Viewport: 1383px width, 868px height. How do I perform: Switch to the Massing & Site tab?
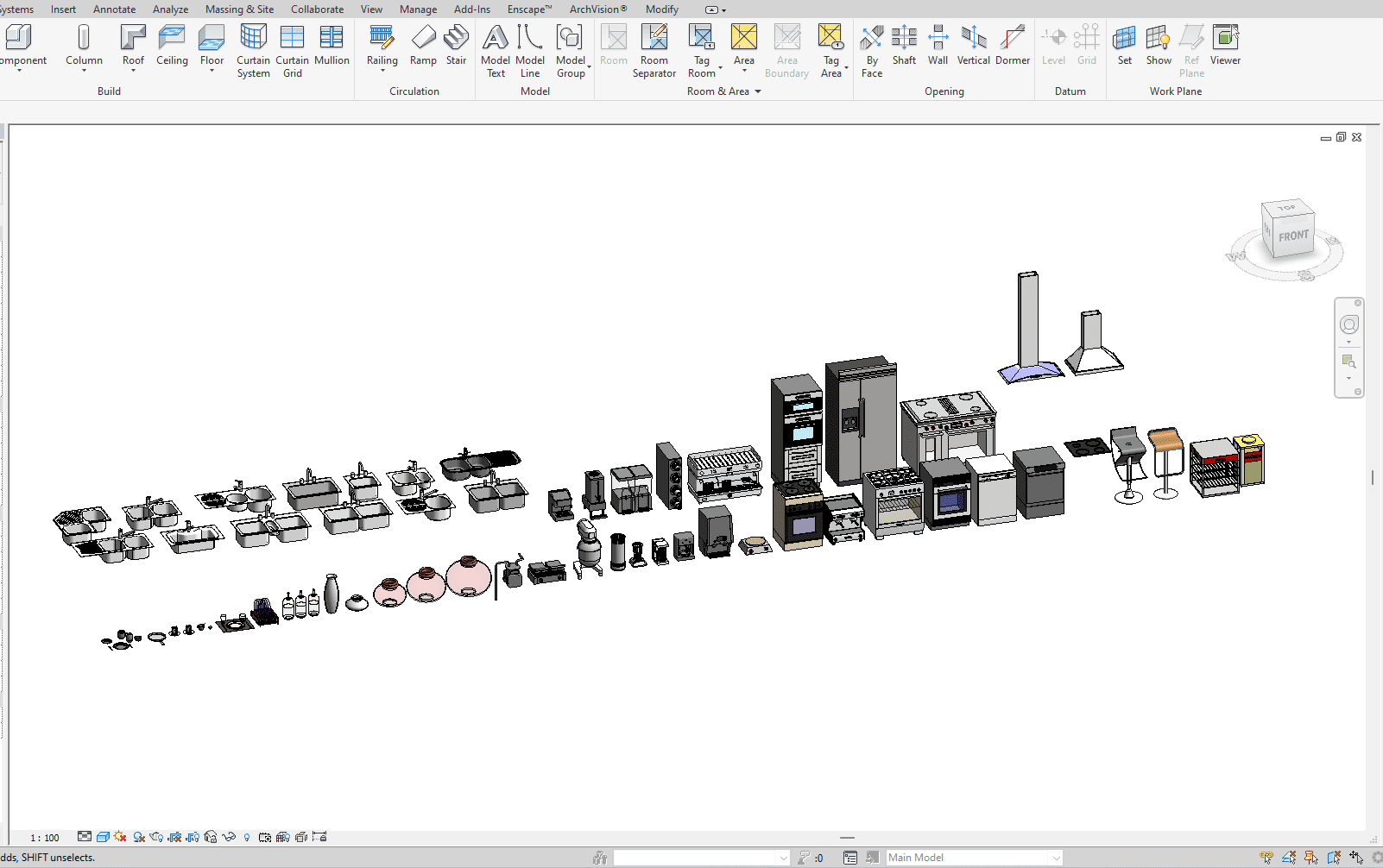(239, 9)
